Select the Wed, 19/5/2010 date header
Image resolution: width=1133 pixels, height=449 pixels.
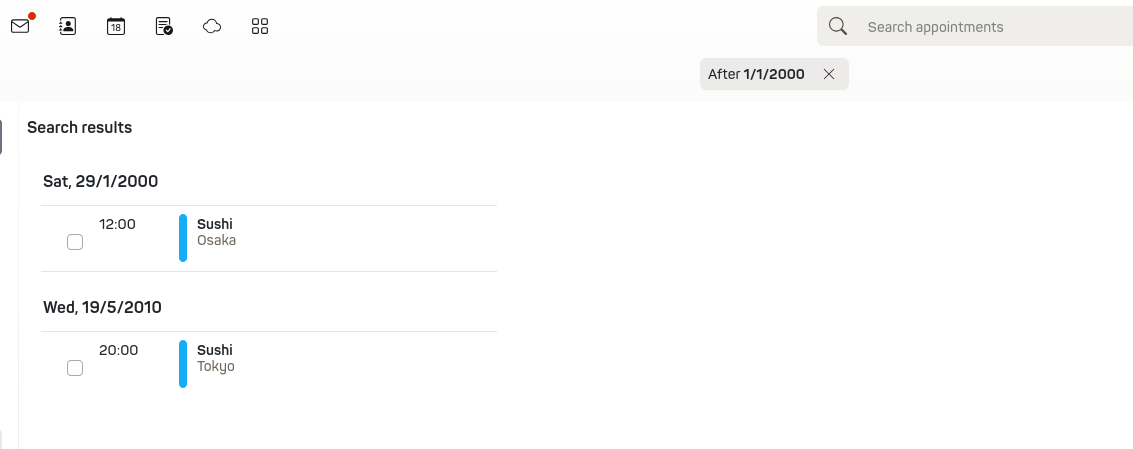tap(102, 307)
